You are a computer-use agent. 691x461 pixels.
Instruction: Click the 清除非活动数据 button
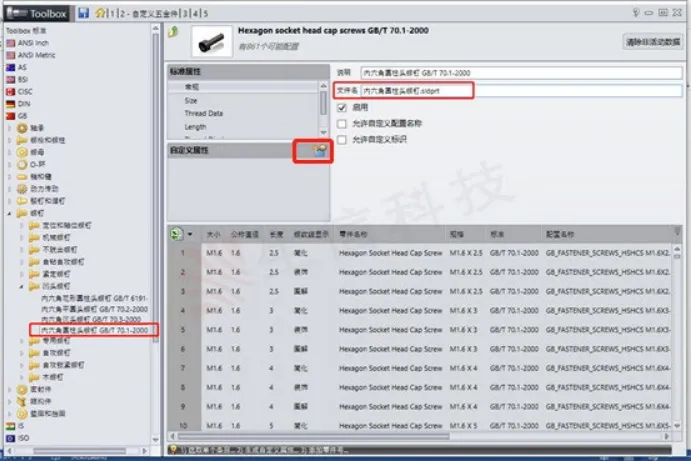pos(653,41)
